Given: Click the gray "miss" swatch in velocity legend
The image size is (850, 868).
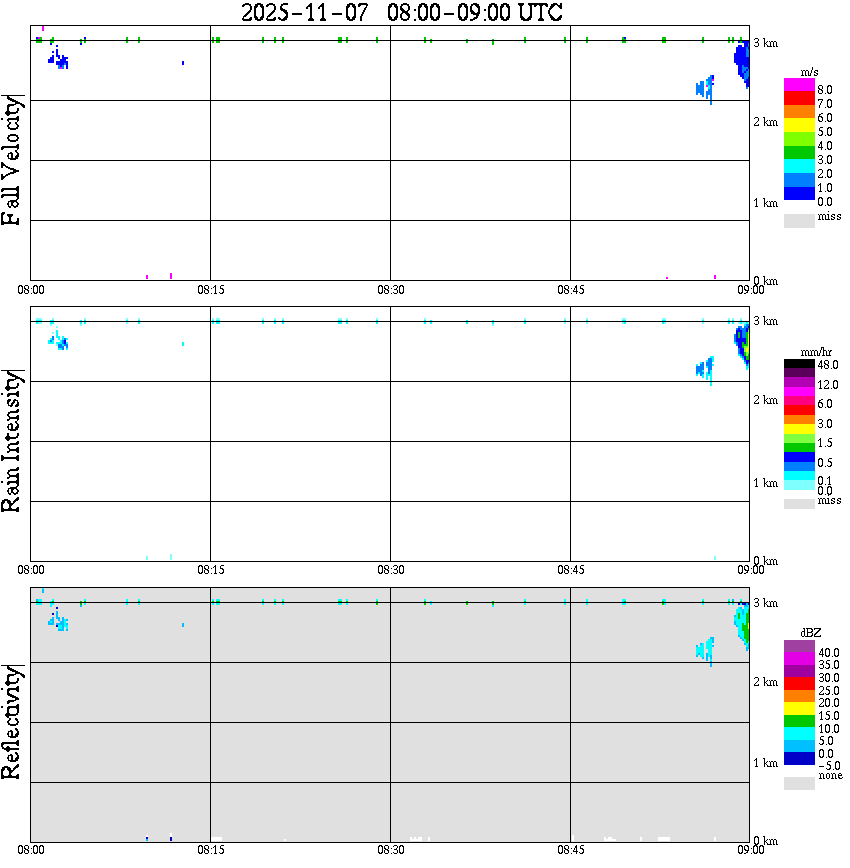Looking at the screenshot, I should [799, 220].
